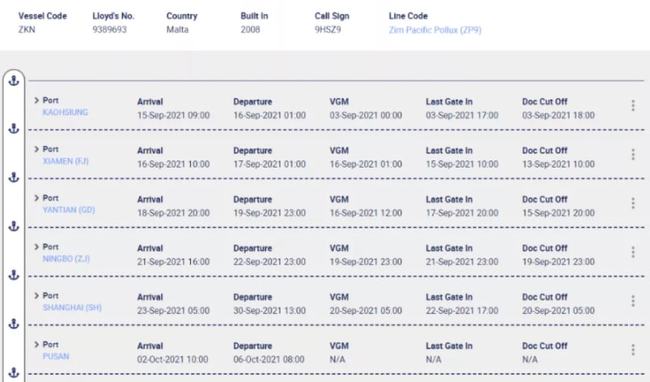
Task: Click anchor icon between Yantian and Ningbo
Action: coord(14,226)
